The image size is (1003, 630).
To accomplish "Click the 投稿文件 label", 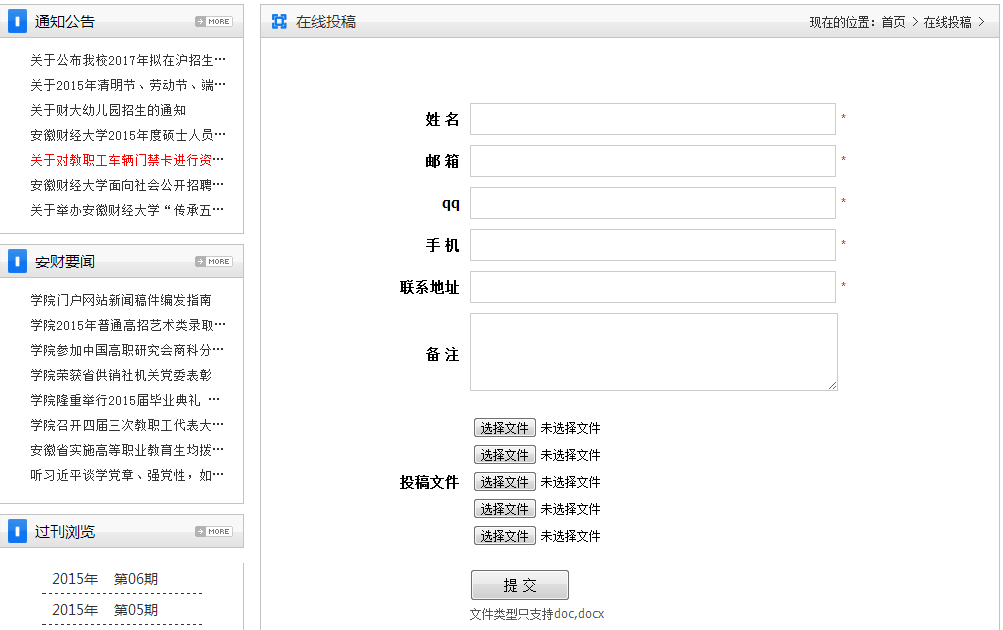I will [429, 482].
